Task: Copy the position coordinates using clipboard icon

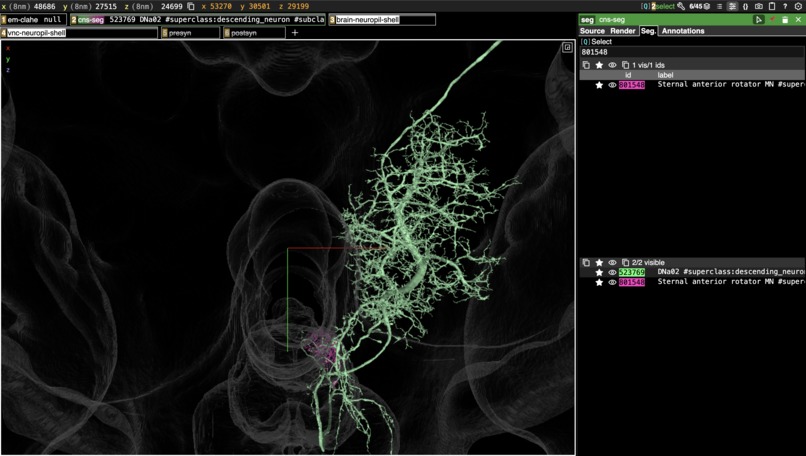Action: click(x=191, y=7)
